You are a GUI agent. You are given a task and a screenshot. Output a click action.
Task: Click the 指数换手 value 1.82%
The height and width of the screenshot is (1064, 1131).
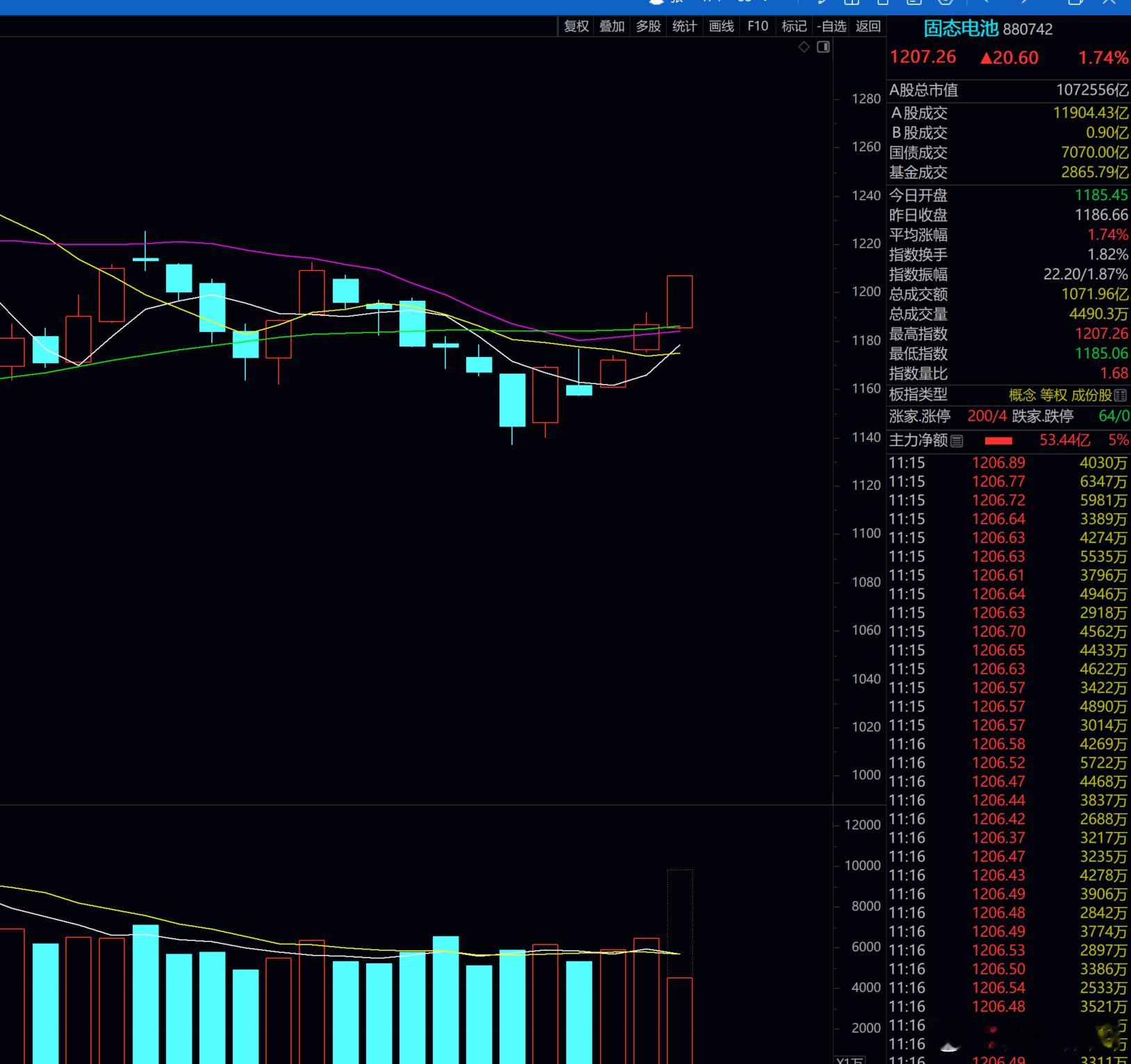(1108, 255)
